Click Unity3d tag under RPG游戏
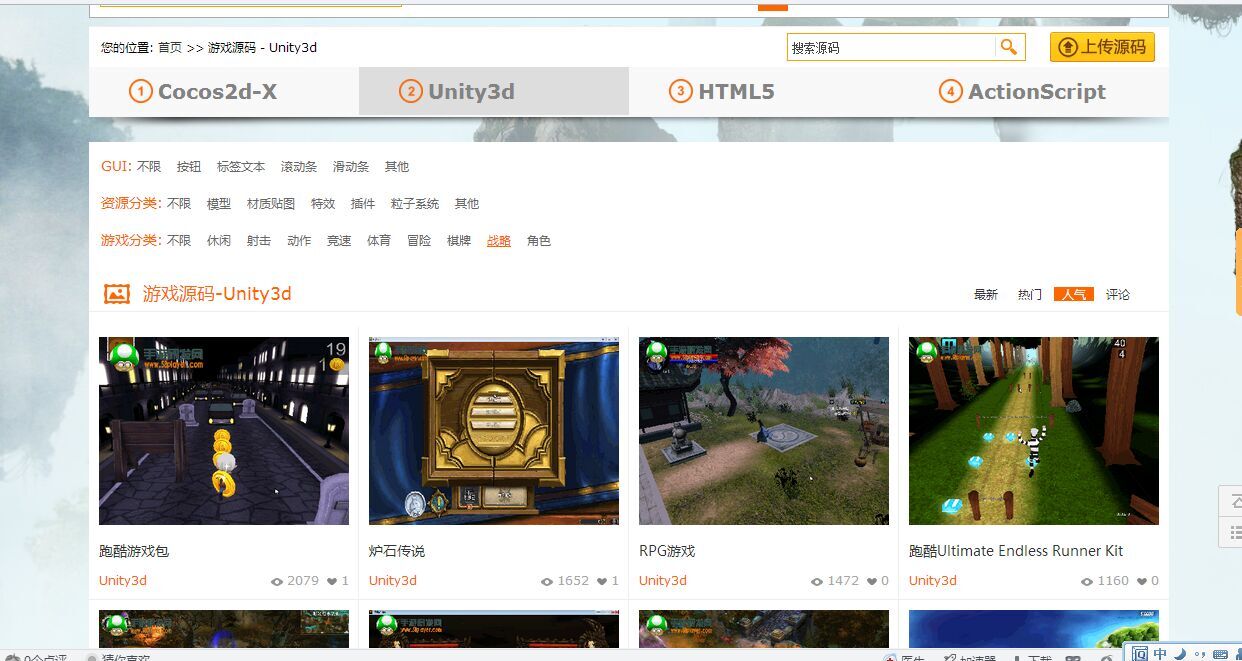1242x661 pixels. (x=663, y=581)
